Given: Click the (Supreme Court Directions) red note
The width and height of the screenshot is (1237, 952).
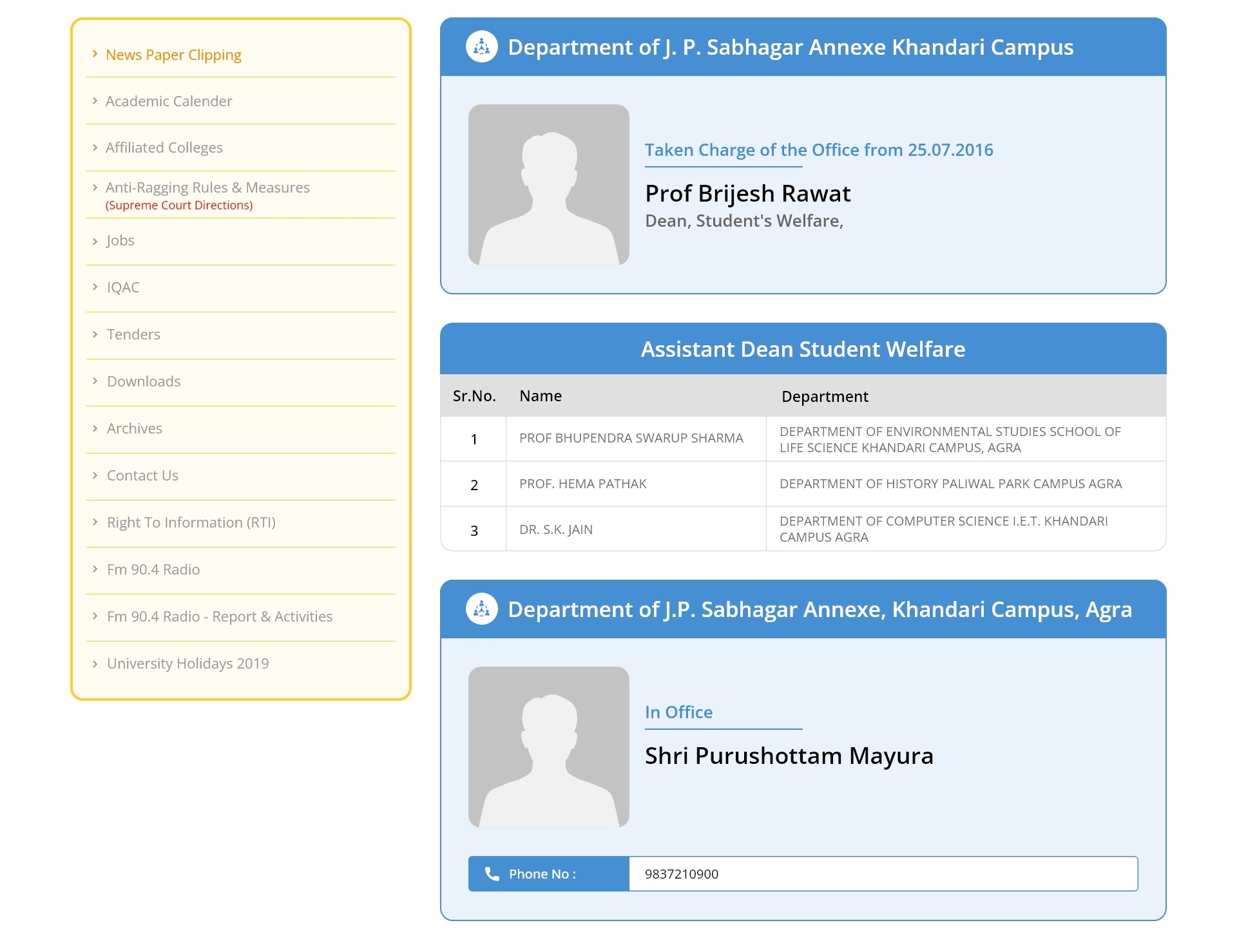Looking at the screenshot, I should [179, 205].
